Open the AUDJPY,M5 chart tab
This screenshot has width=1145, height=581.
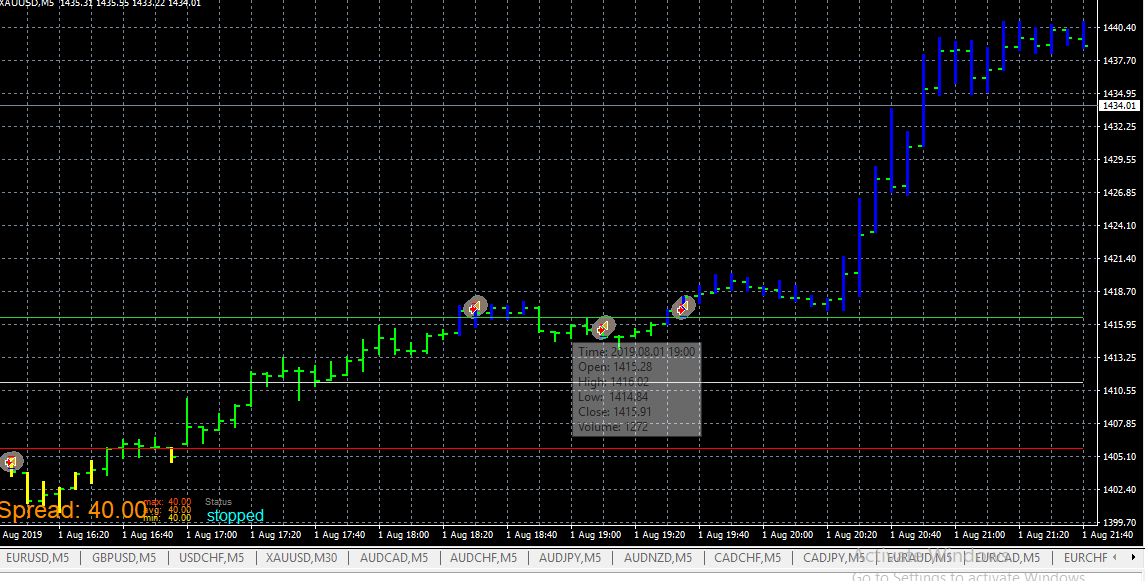pos(570,558)
